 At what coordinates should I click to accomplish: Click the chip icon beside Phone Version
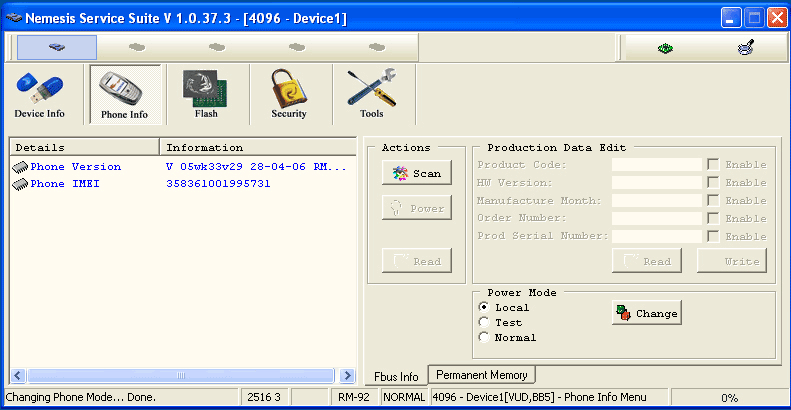[20, 167]
